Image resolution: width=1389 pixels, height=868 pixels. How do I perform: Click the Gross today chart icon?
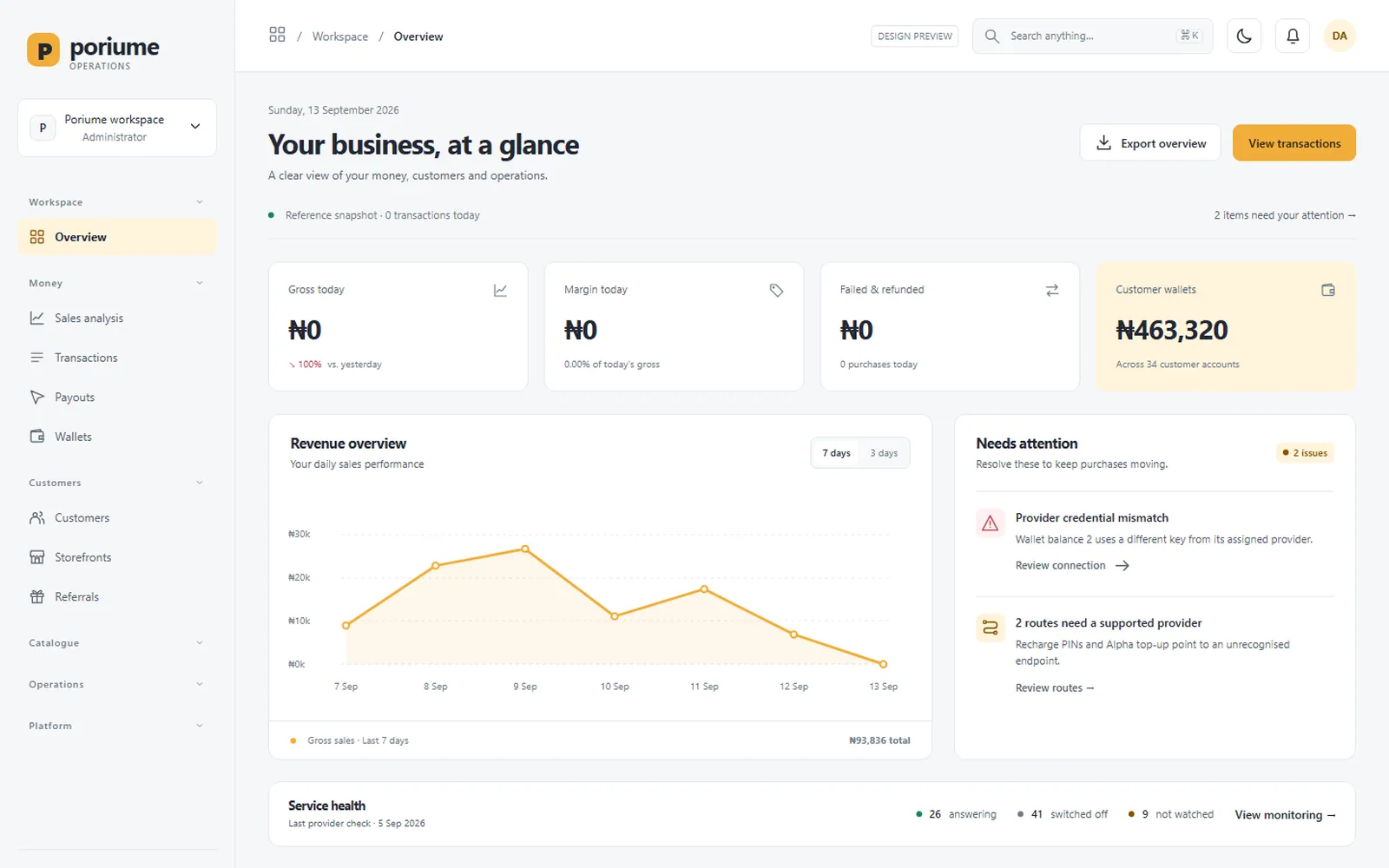[x=500, y=290]
